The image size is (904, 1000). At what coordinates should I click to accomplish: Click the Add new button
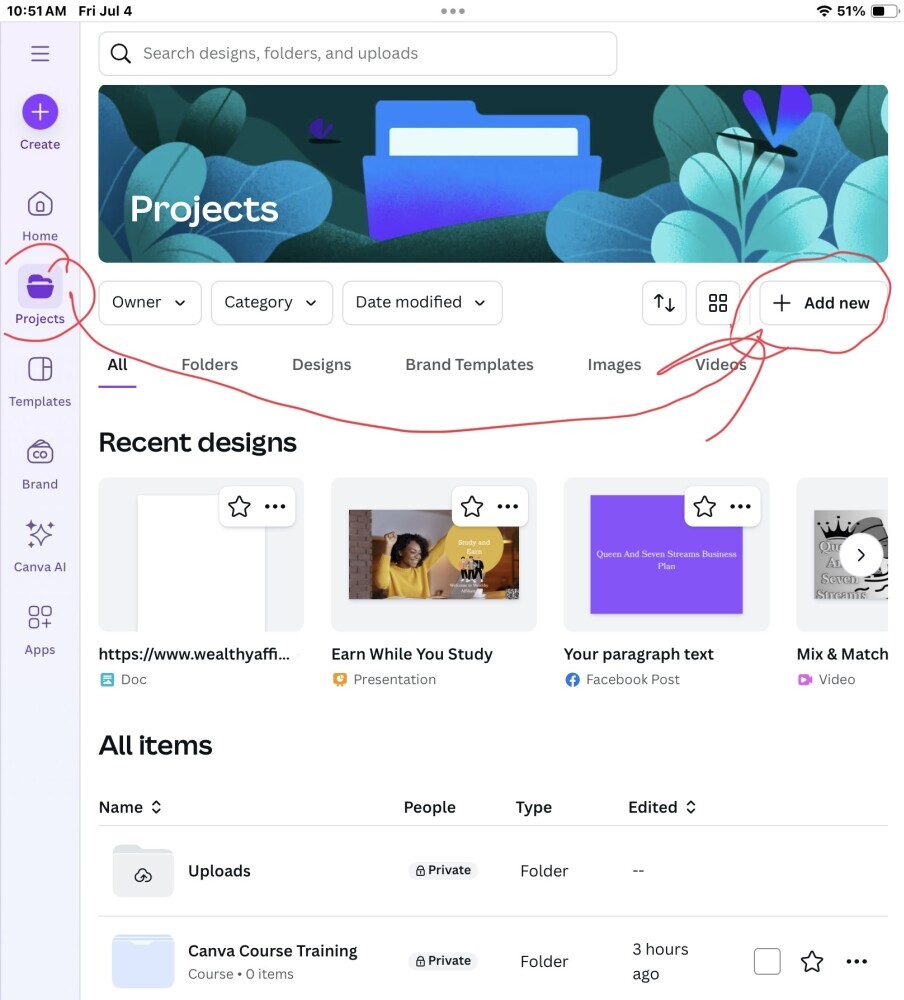822,303
